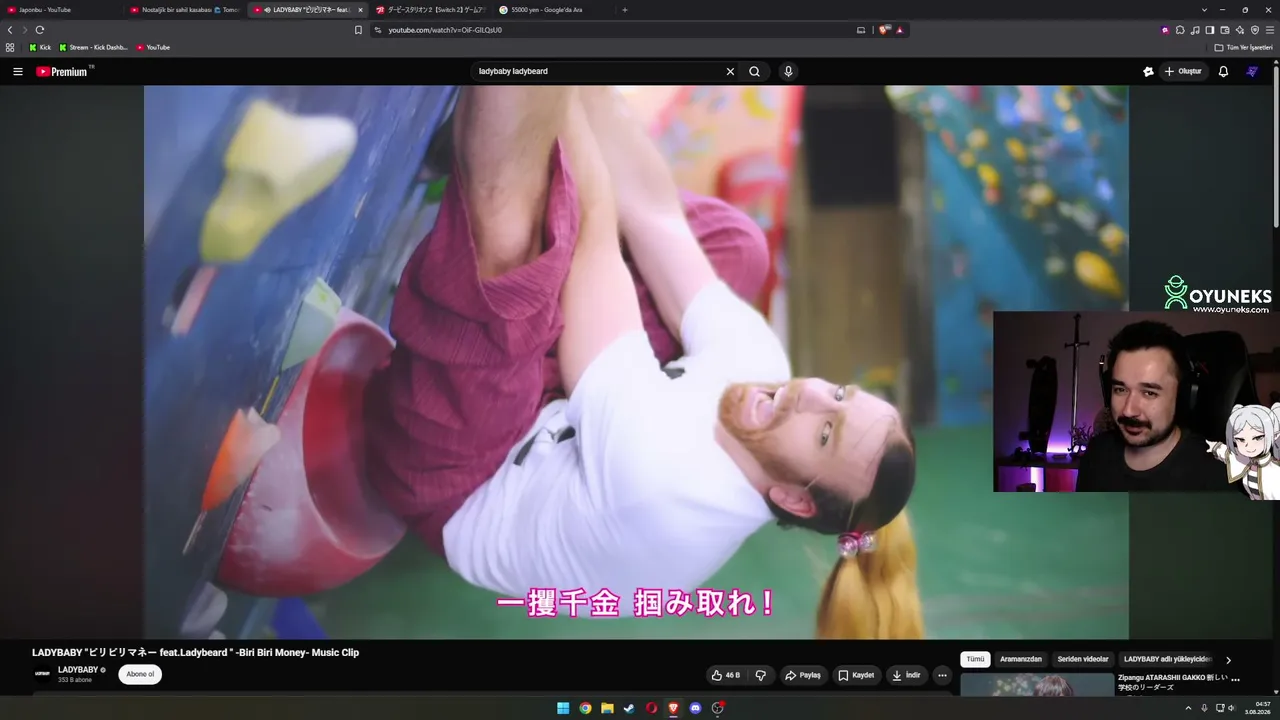Viewport: 1280px width, 720px height.
Task: Open the Oluştur create menu
Action: (x=1182, y=72)
